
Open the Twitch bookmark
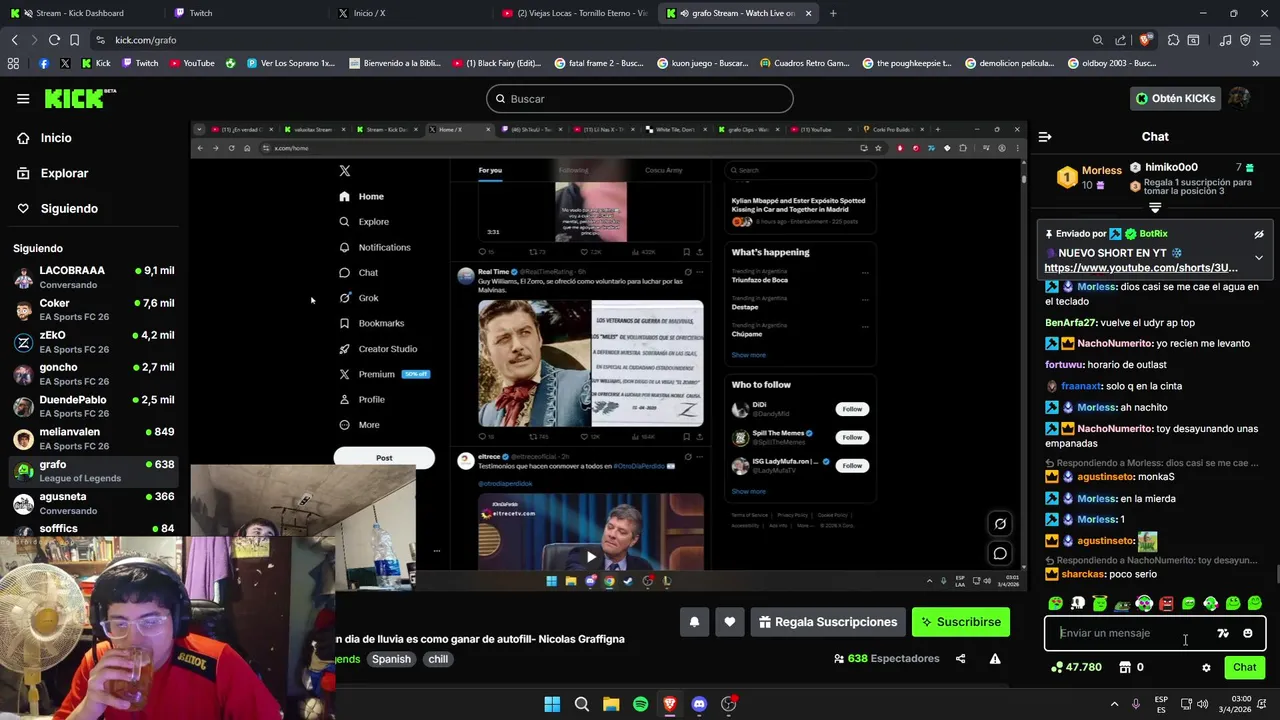pyautogui.click(x=140, y=63)
